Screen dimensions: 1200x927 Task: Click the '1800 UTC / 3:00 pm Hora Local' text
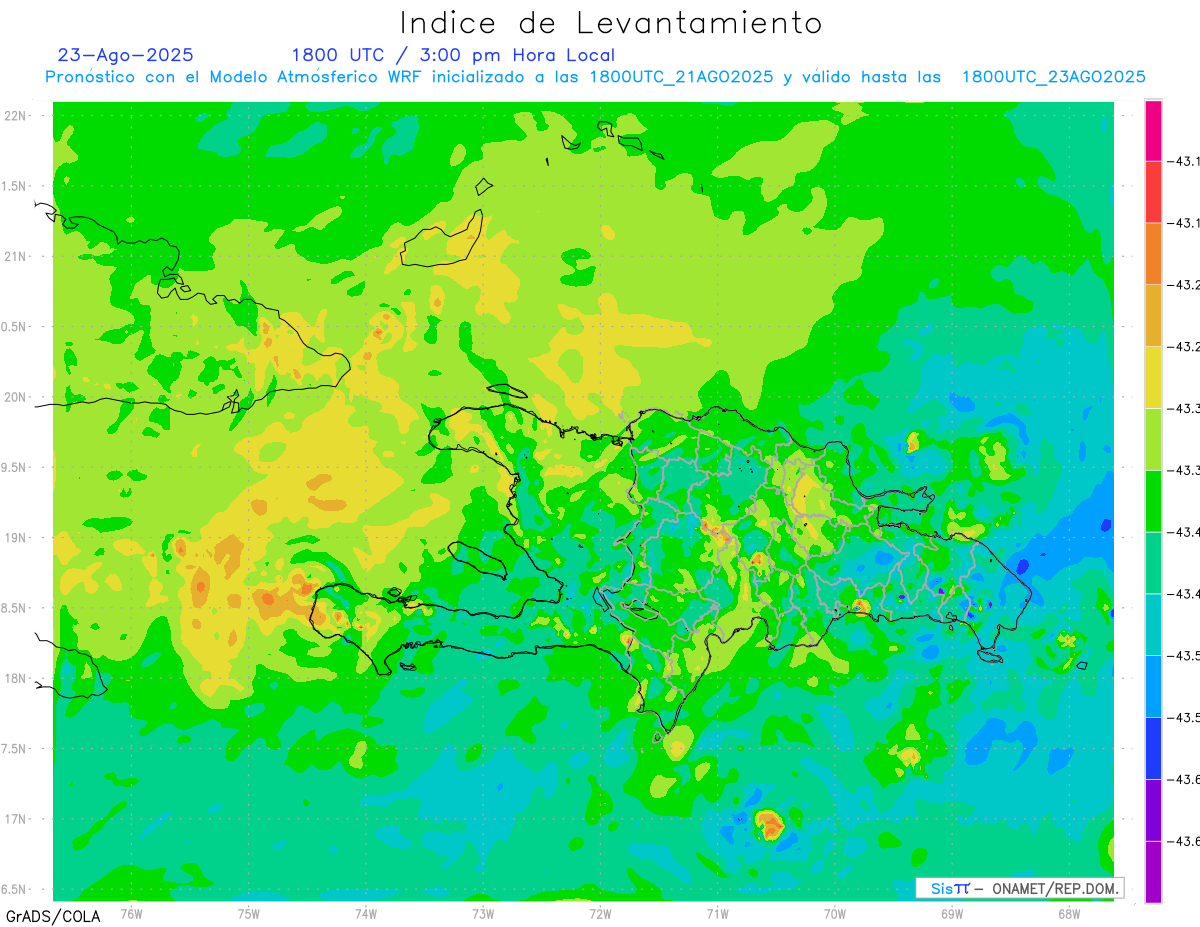click(453, 55)
